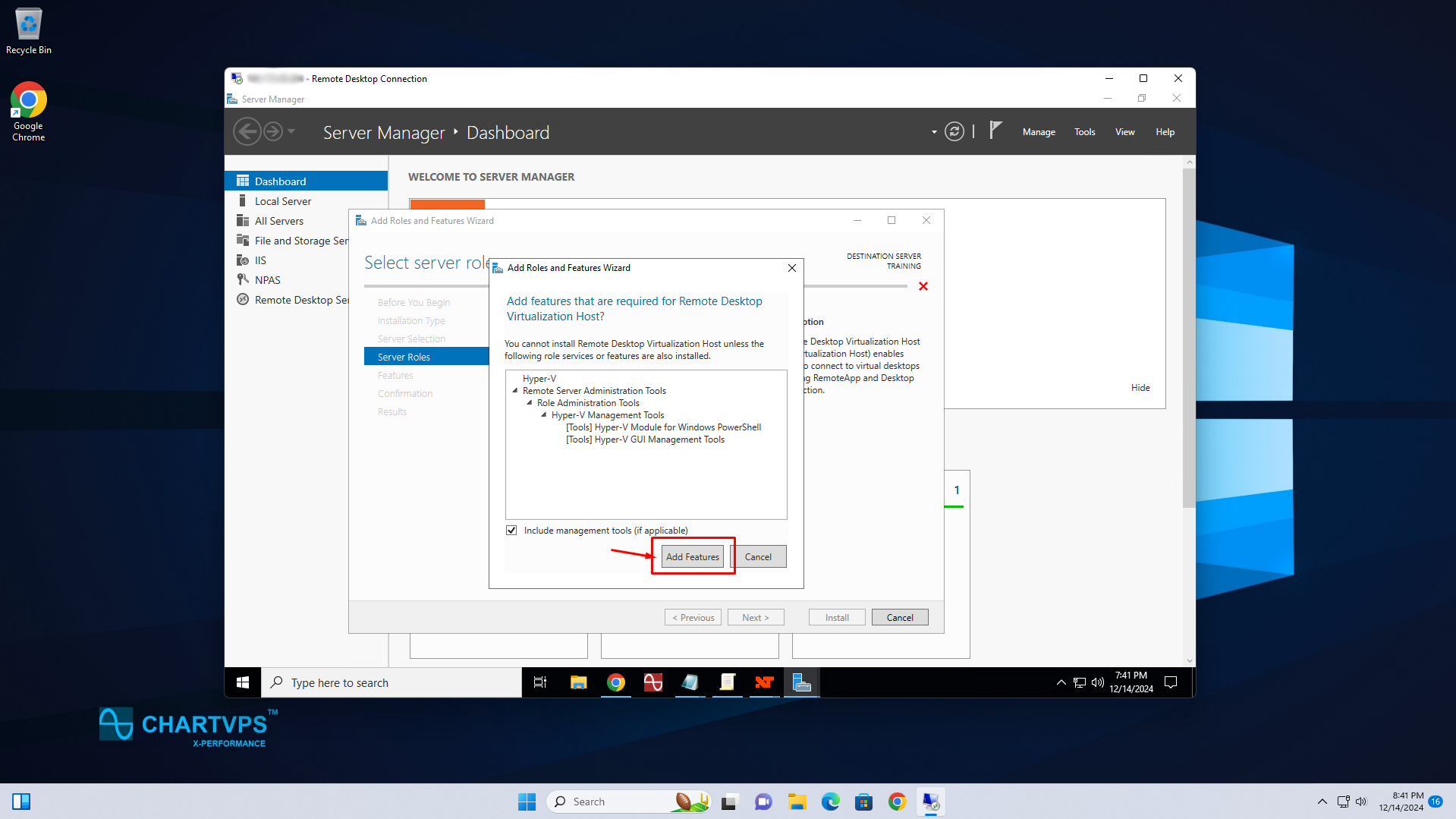Open Microsoft Edge on host taskbar
Viewport: 1456px width, 819px height.
(830, 802)
